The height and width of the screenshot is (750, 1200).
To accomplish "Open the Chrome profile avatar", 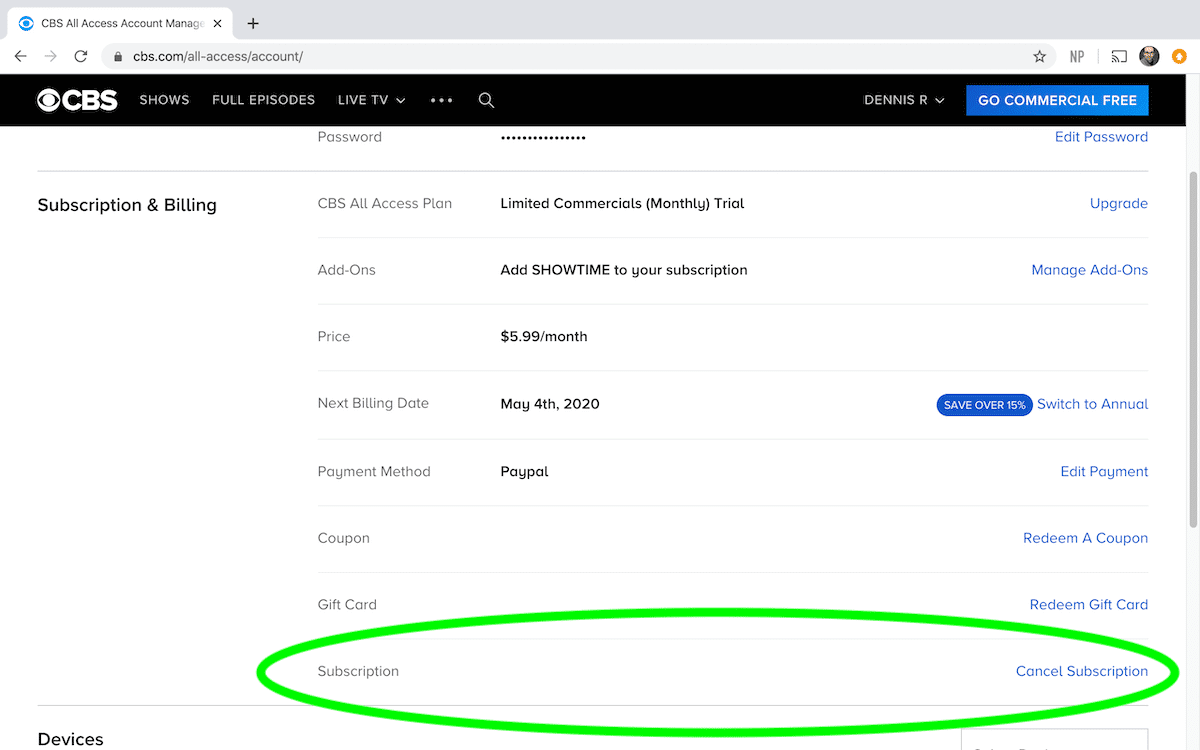I will click(1149, 56).
